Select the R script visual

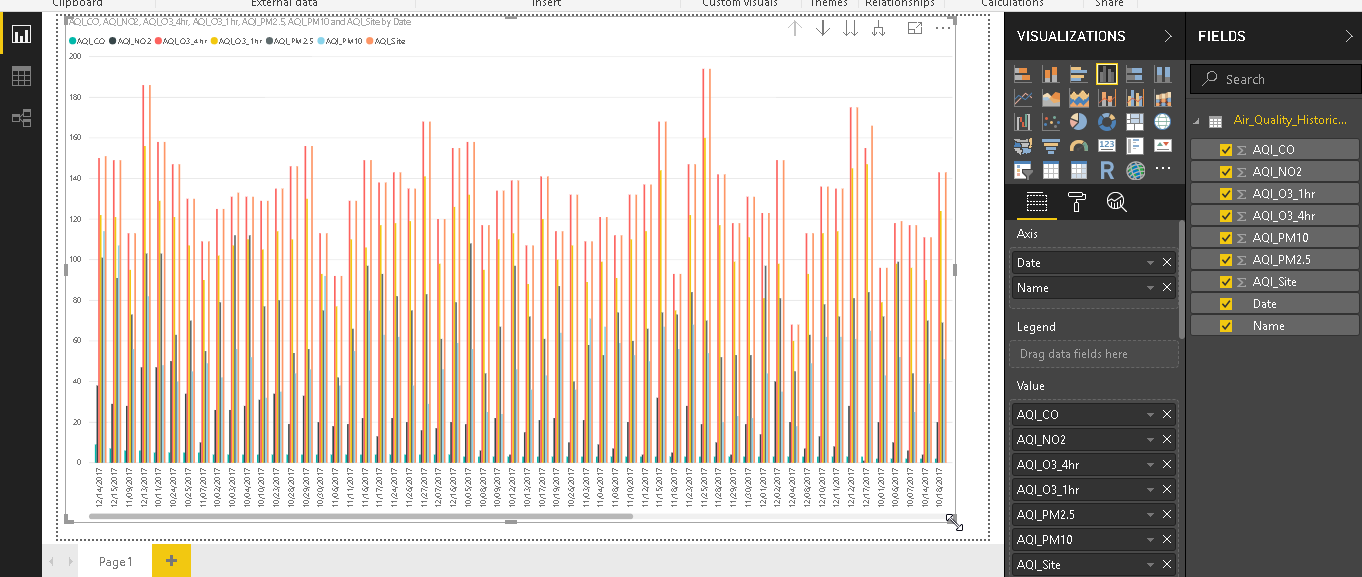pyautogui.click(x=1106, y=170)
